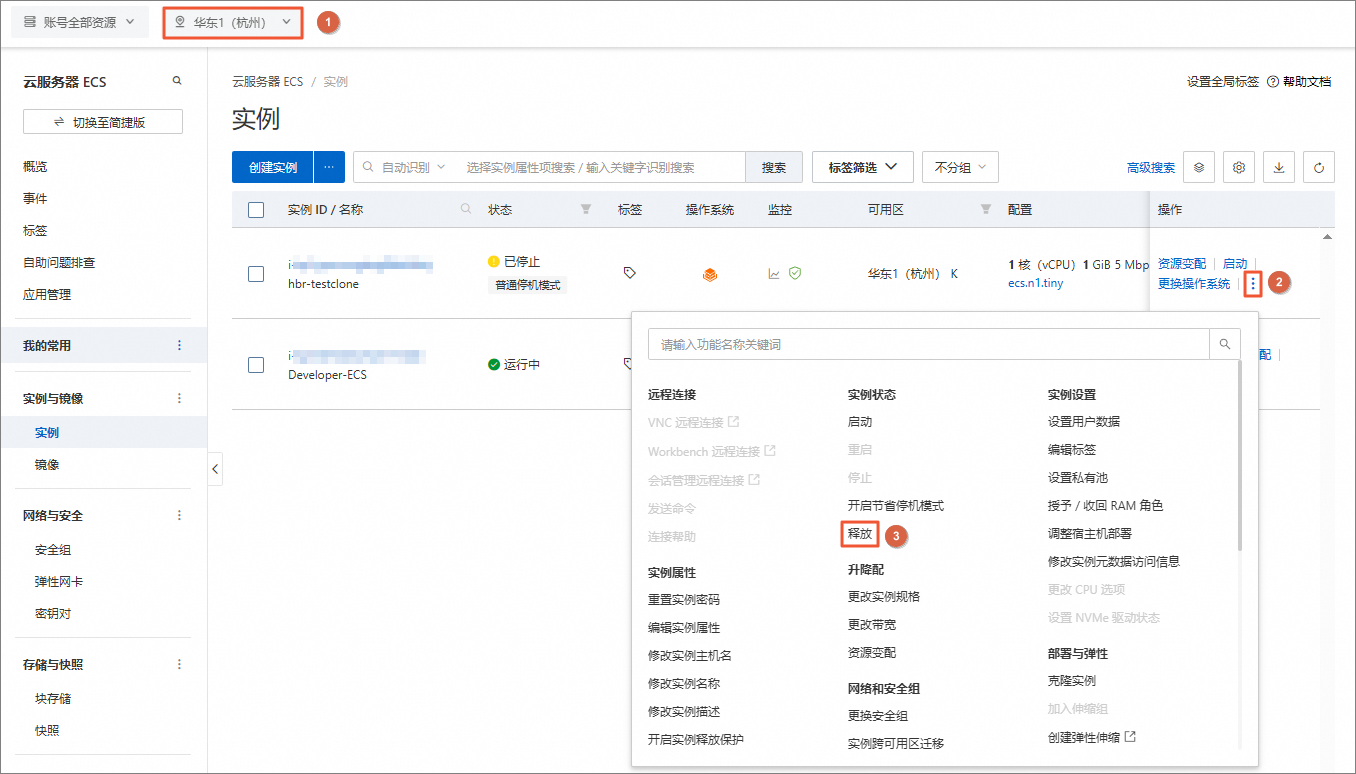Tick the select-all instances checkbox
Screen dimensions: 1356x774
point(256,210)
